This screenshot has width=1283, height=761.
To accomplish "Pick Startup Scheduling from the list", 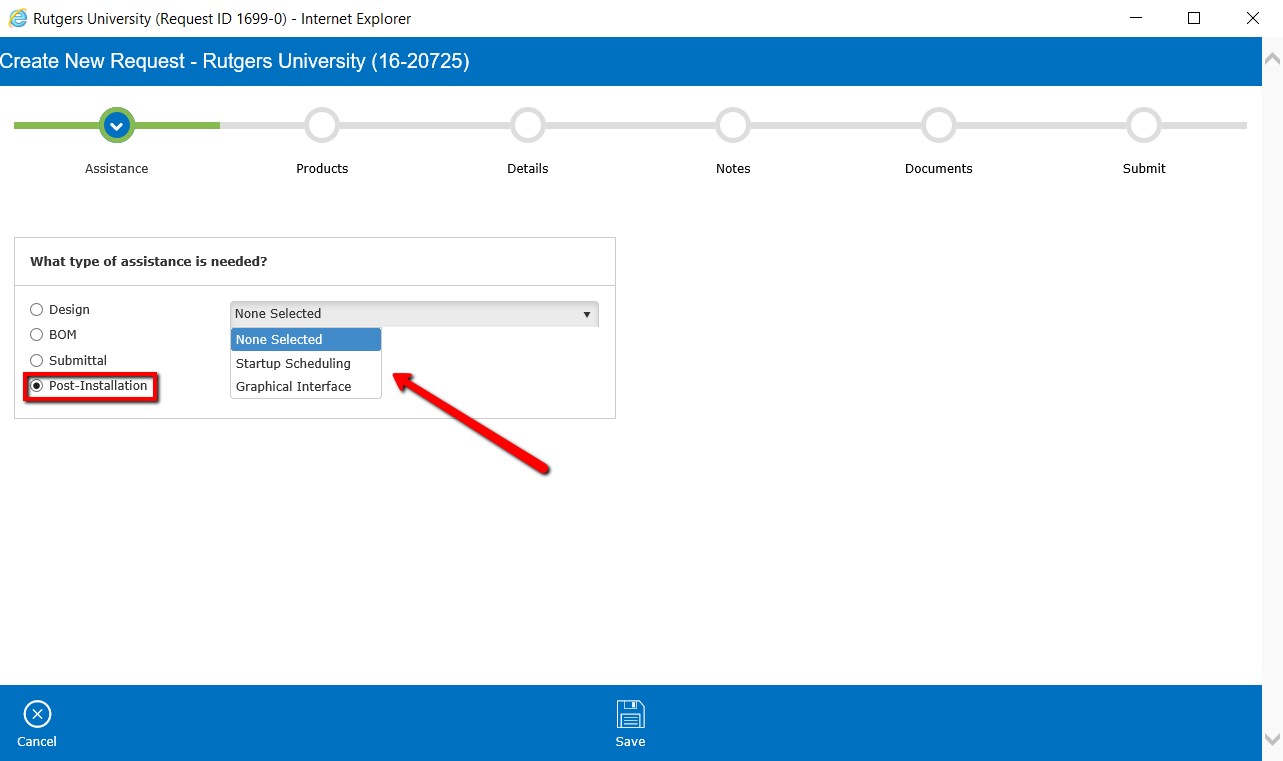I will [x=306, y=363].
